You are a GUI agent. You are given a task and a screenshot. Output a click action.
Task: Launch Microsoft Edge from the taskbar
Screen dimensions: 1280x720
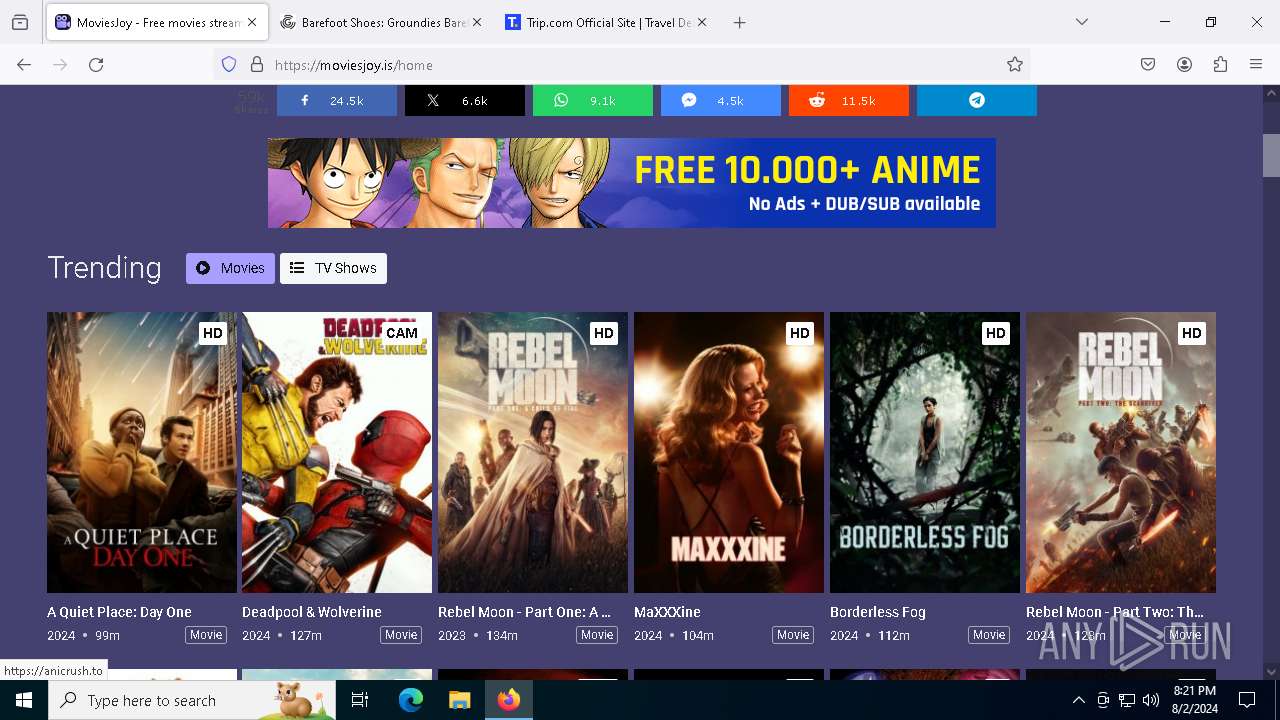[411, 700]
